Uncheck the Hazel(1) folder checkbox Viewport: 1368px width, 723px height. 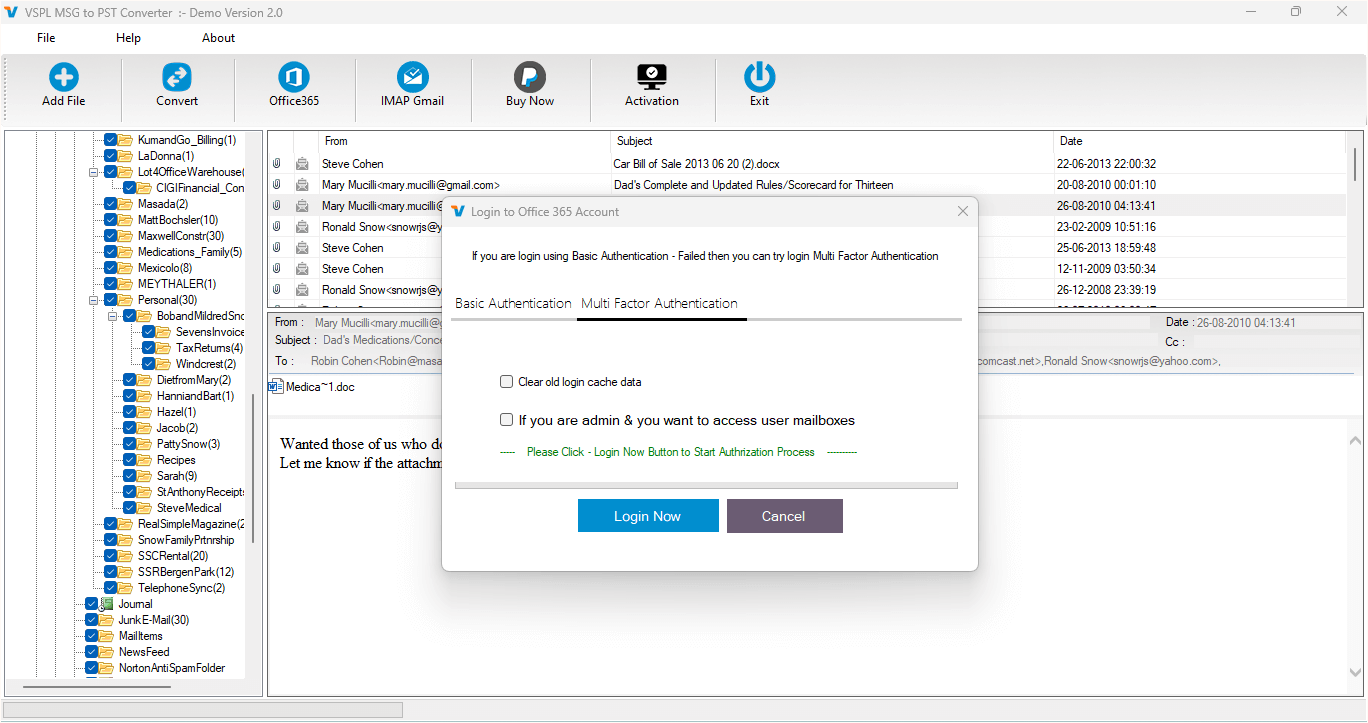[130, 412]
